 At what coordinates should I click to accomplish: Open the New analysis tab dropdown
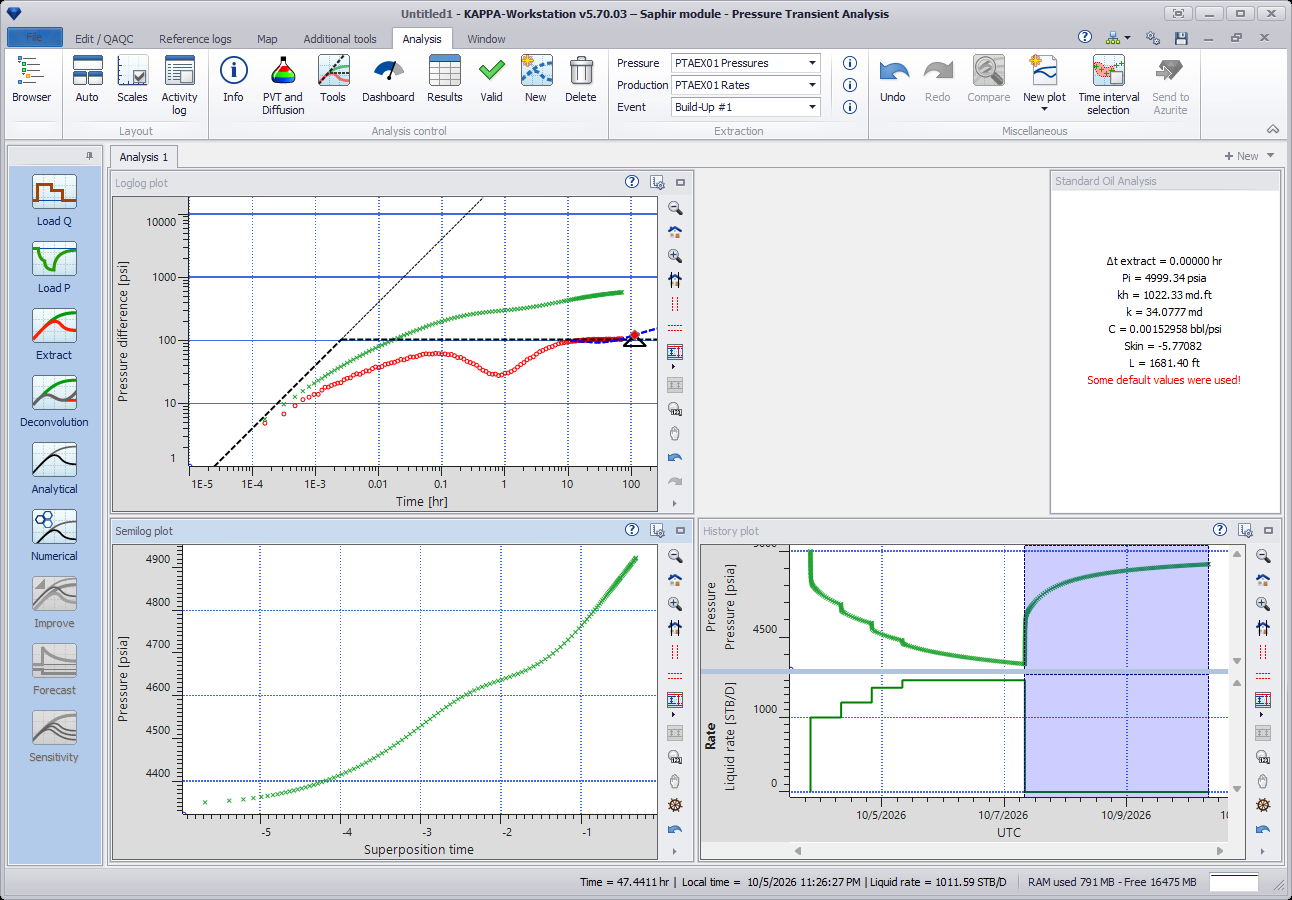point(1271,156)
